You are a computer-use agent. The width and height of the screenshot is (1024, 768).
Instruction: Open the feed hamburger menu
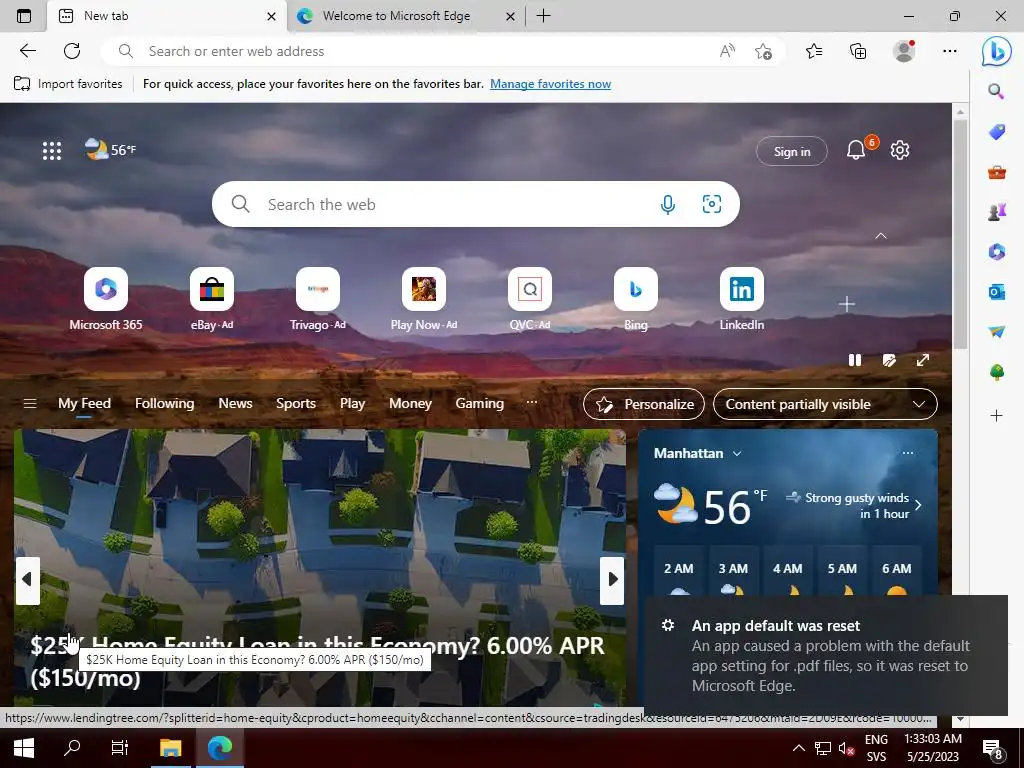coord(30,404)
